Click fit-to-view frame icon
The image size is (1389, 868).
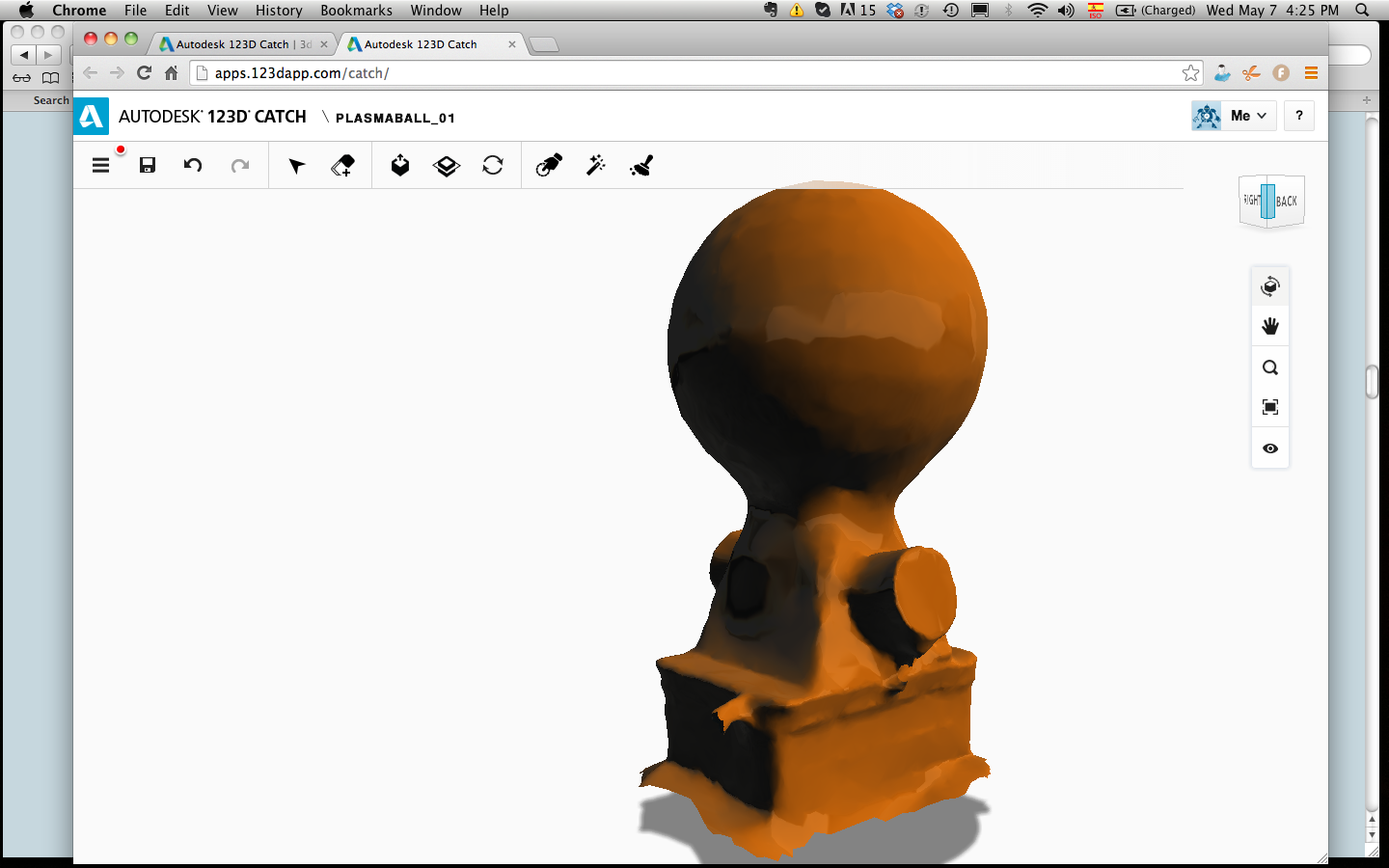pyautogui.click(x=1270, y=407)
